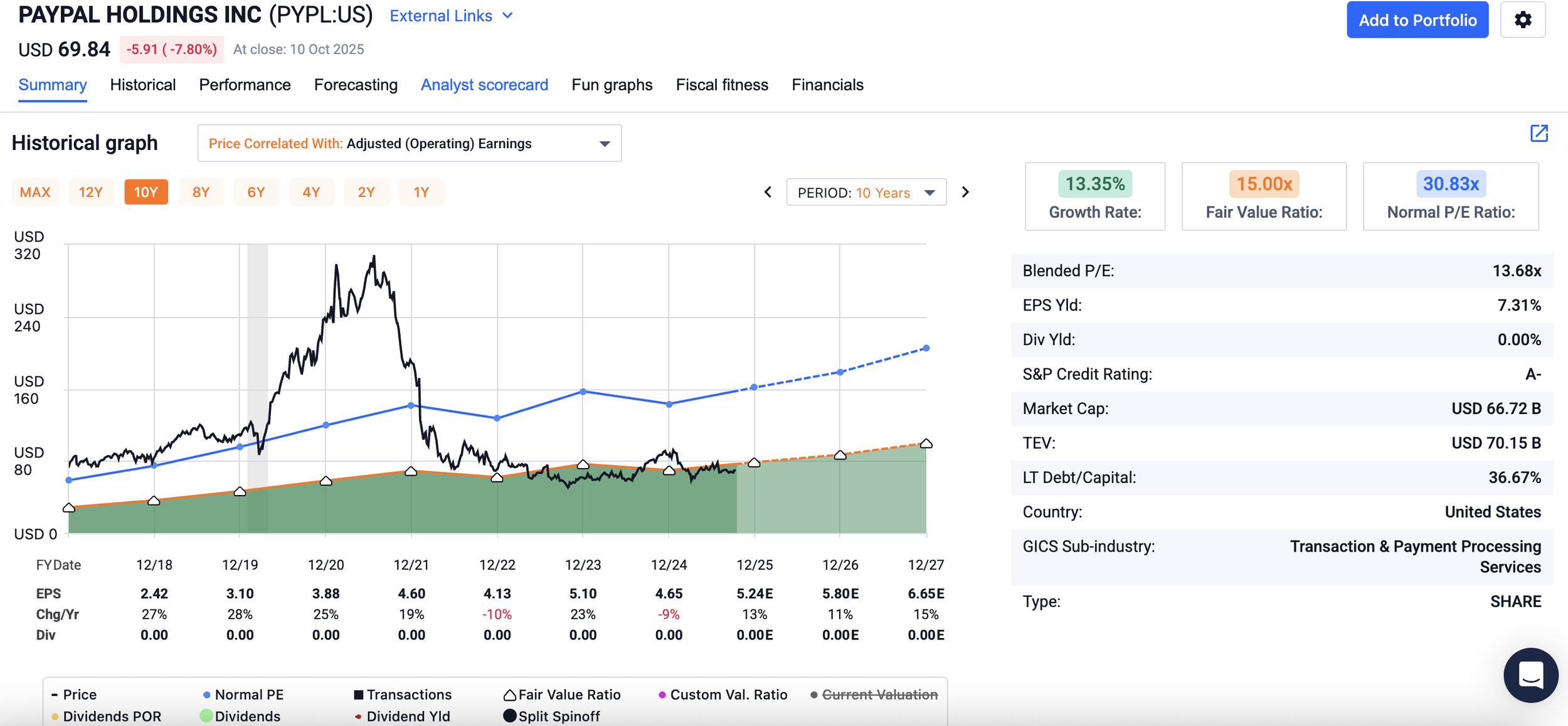1568x726 pixels.
Task: Click the 12/27 Normal PE data point
Action: (x=926, y=348)
